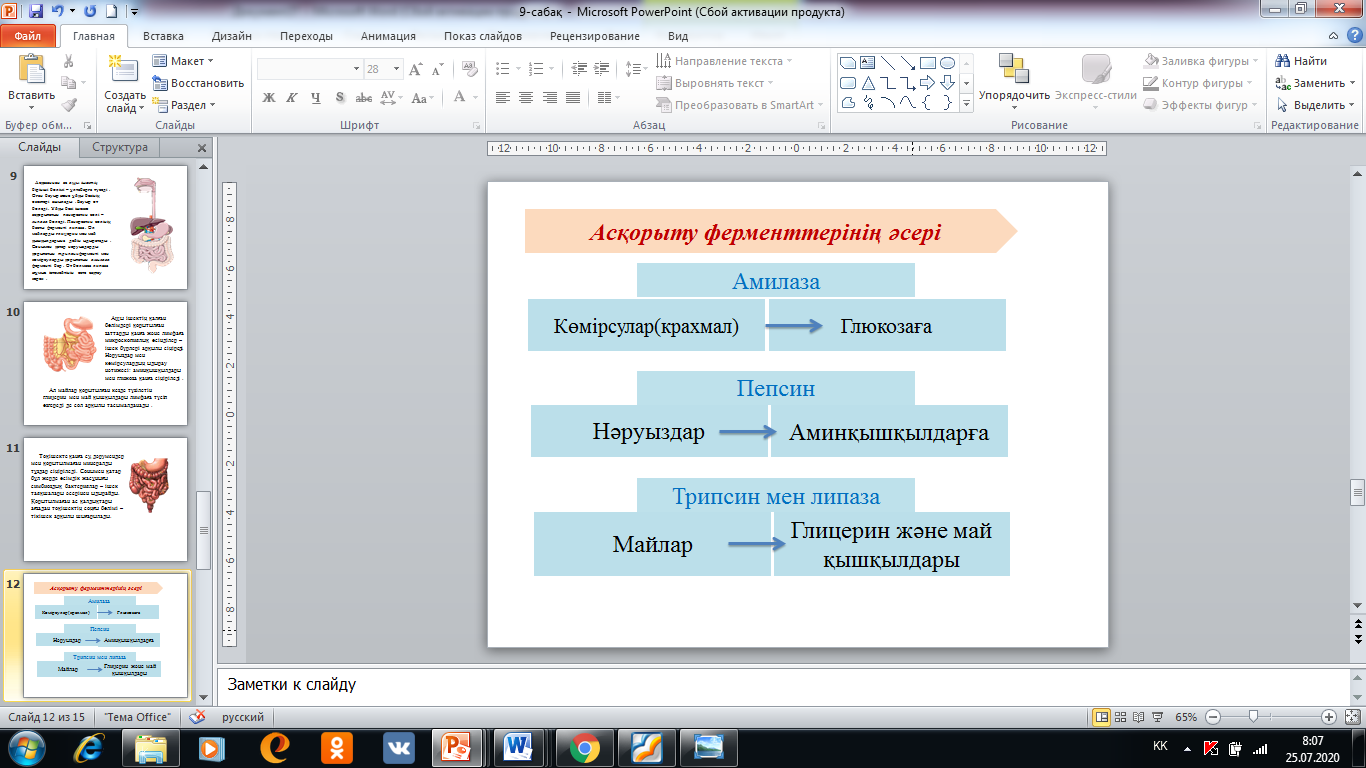Open the Вставка ribbon tab

click(x=163, y=36)
